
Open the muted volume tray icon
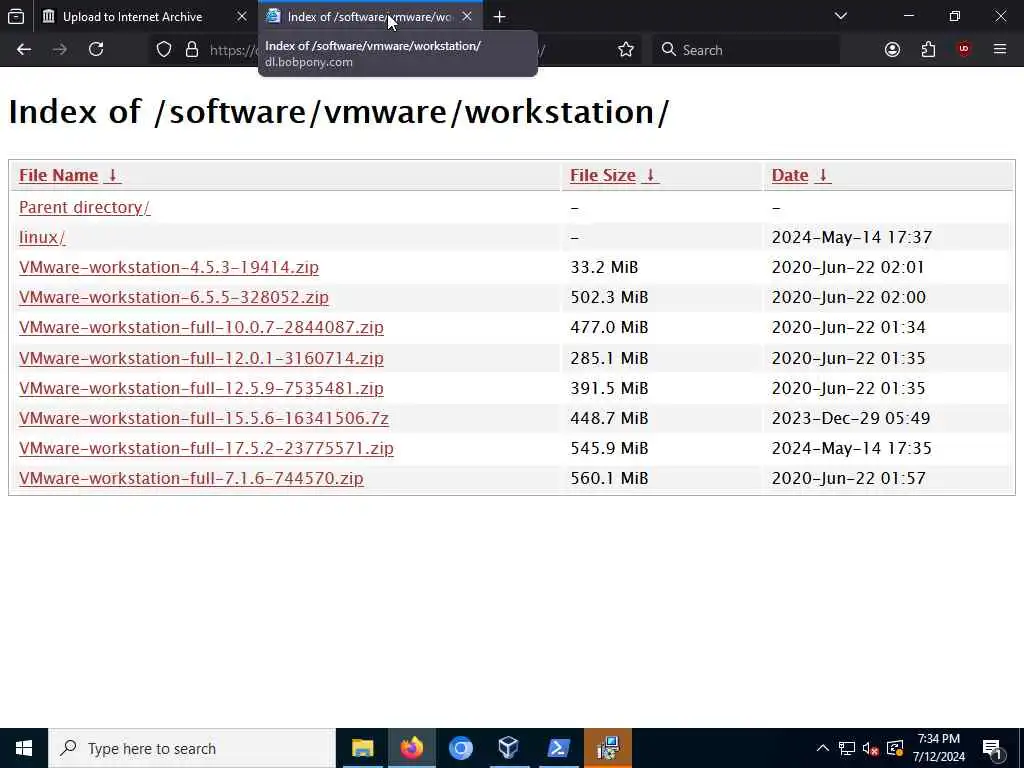(871, 748)
